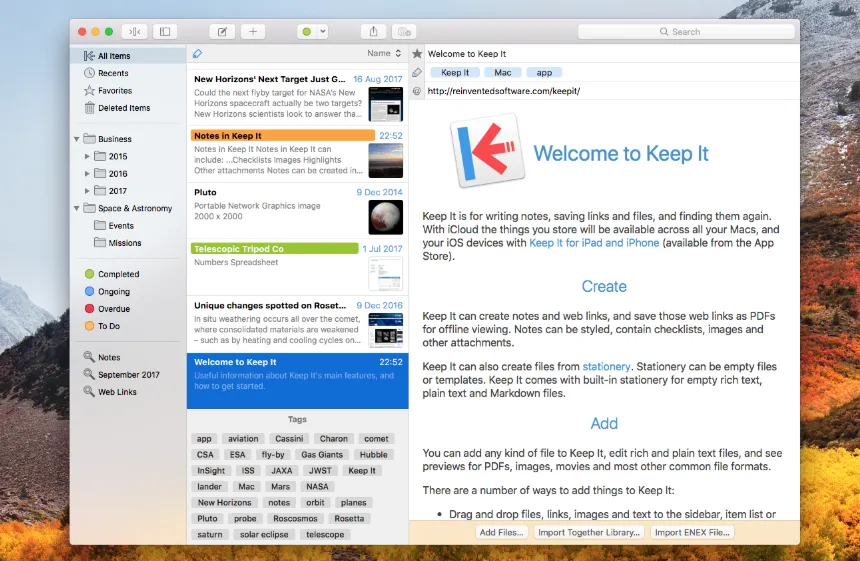Viewport: 860px width, 561px height.
Task: Open the label color dropdown arrow in toolbar
Action: tap(323, 32)
